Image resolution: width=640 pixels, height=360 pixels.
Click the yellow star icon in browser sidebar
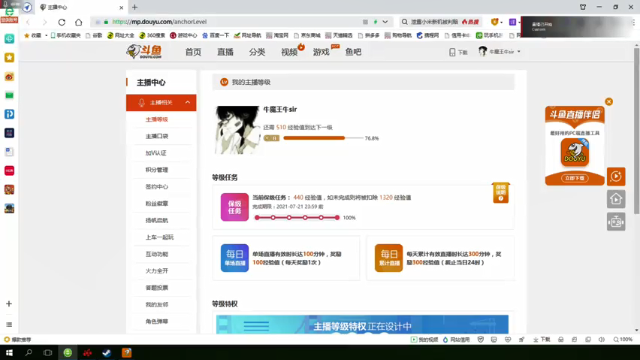(x=9, y=58)
